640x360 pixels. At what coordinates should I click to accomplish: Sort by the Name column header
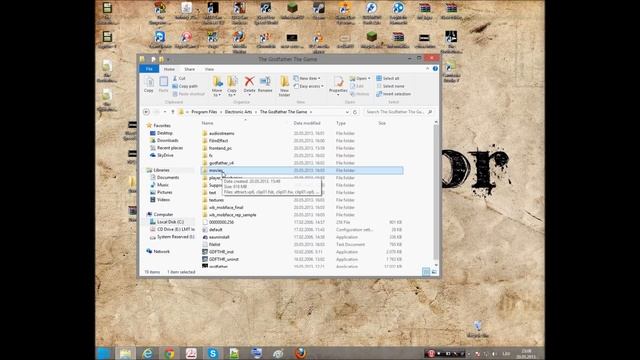click(x=207, y=123)
